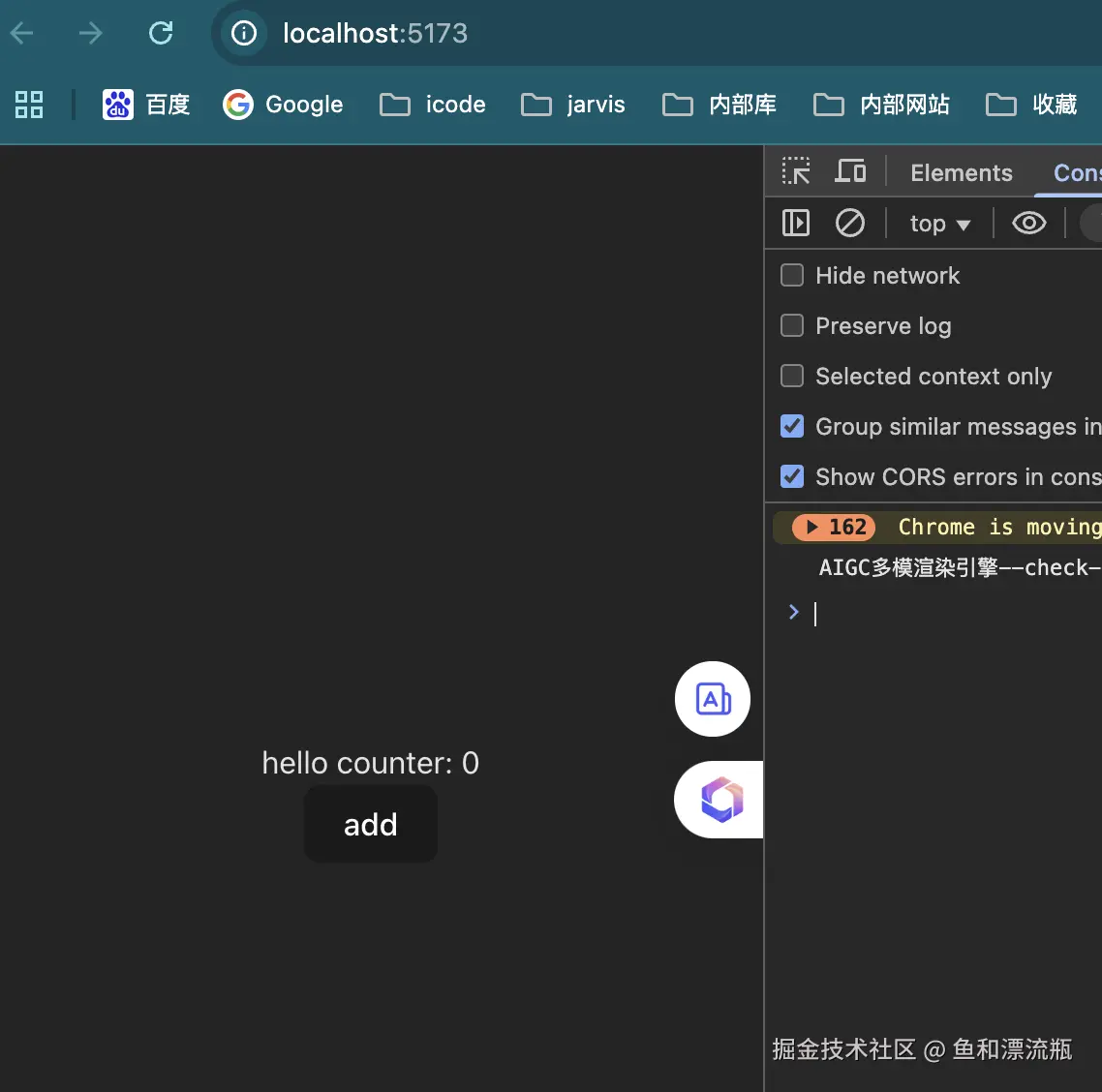This screenshot has height=1092, width=1102.
Task: Toggle the device toolbar in DevTools
Action: pyautogui.click(x=850, y=171)
